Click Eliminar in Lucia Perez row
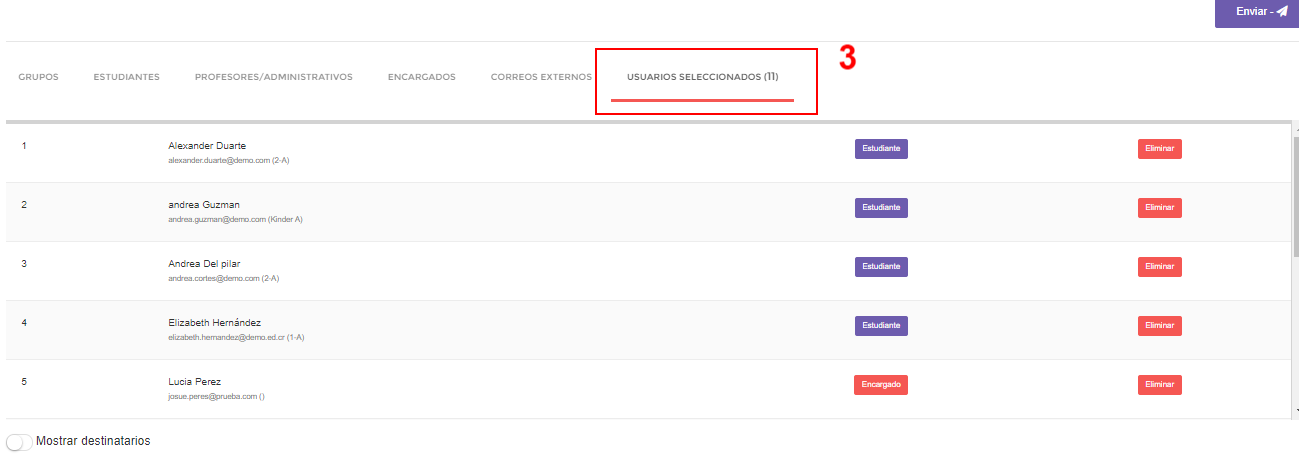This screenshot has width=1299, height=454. tap(1159, 385)
